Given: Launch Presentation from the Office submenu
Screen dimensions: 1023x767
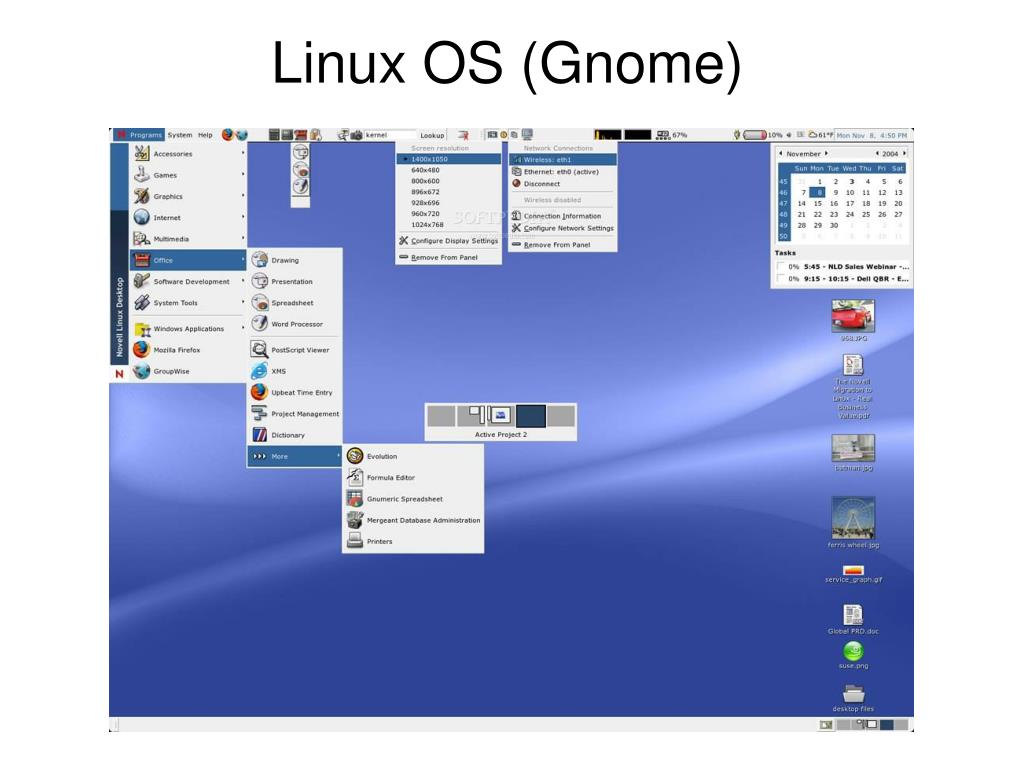Looking at the screenshot, I should (294, 281).
